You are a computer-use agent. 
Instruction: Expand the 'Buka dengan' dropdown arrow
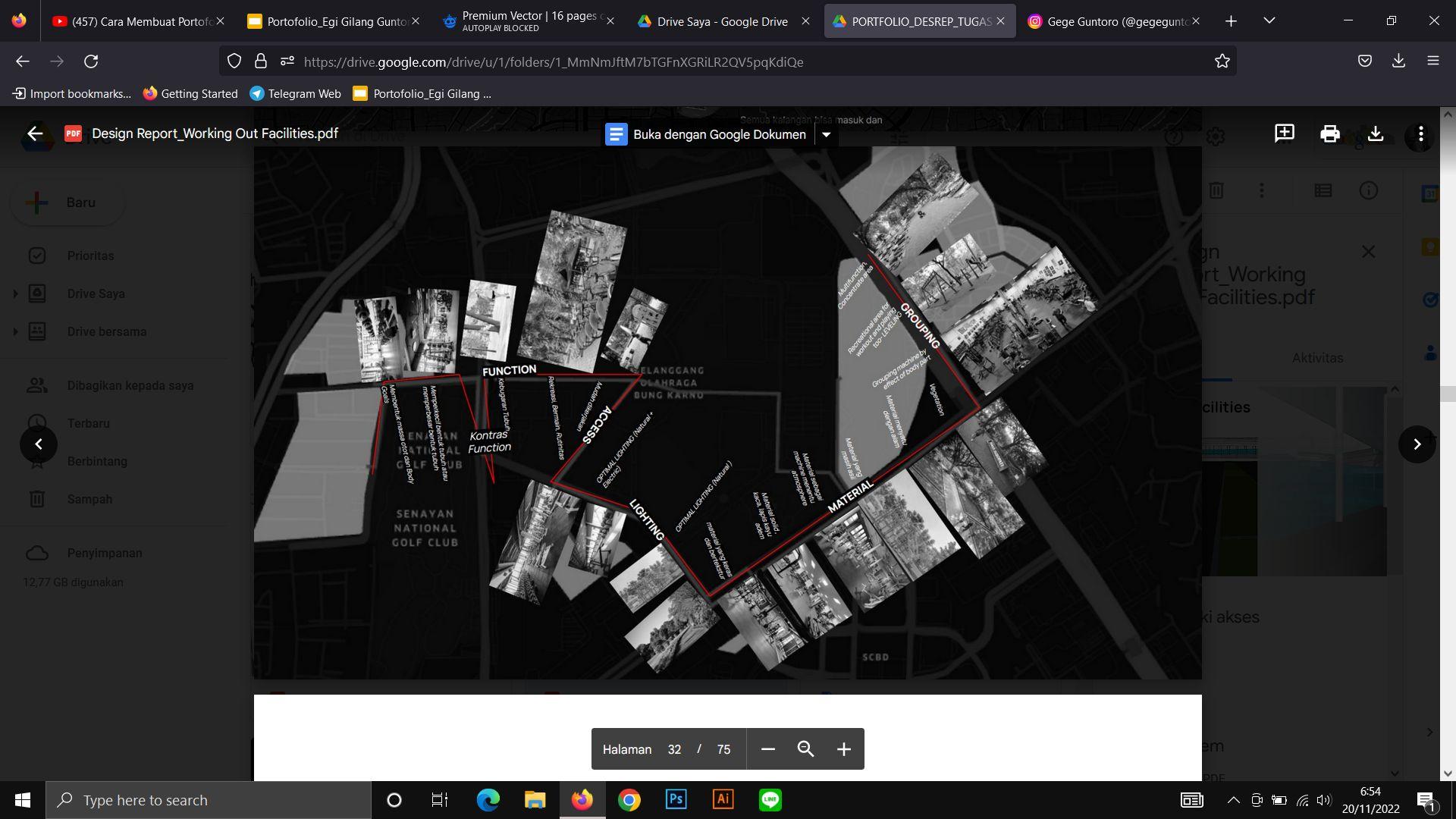(827, 135)
